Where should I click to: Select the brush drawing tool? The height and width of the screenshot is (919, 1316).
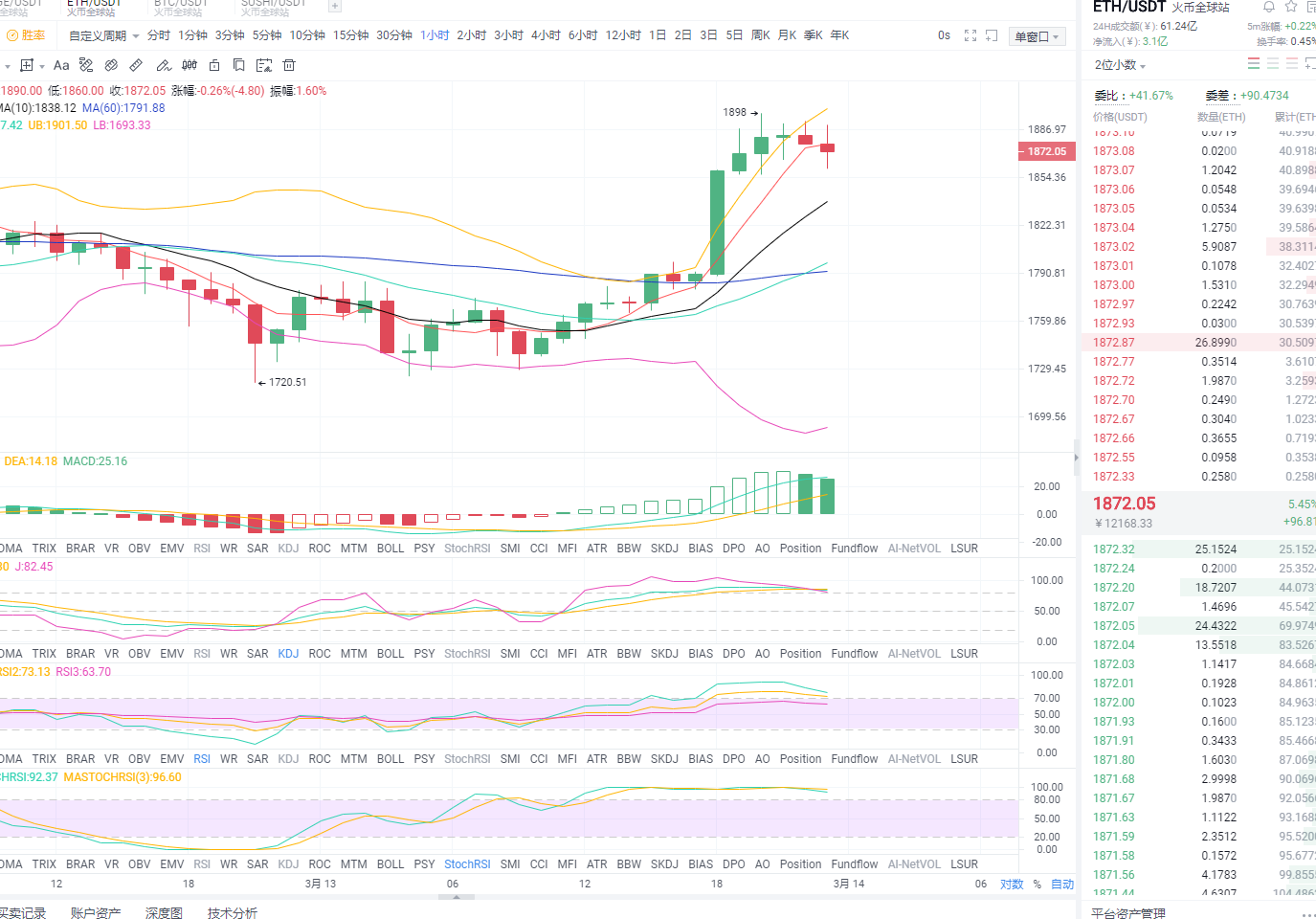point(163,63)
